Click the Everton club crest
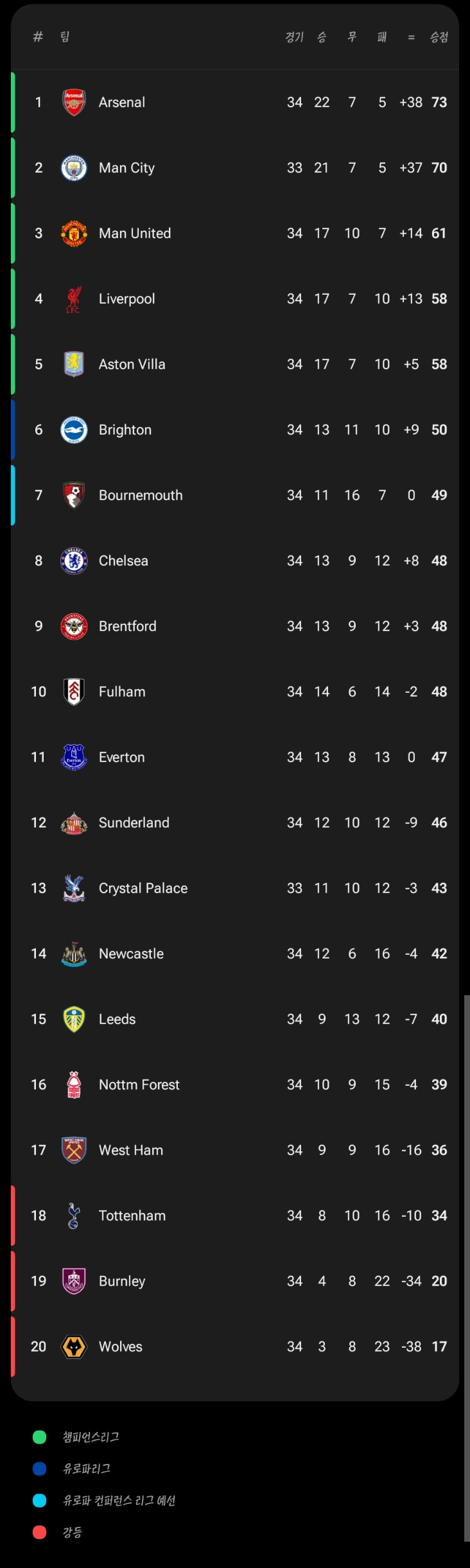The height and width of the screenshot is (1568, 470). (74, 757)
